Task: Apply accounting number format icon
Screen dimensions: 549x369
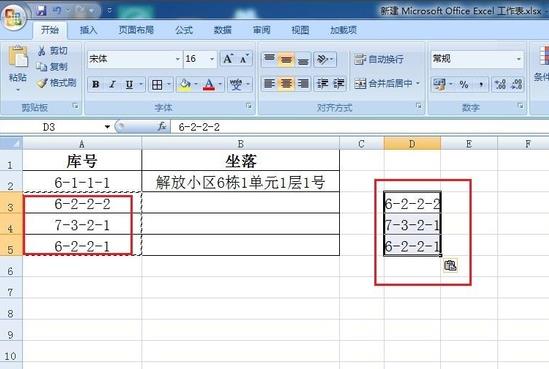Action: click(x=439, y=84)
